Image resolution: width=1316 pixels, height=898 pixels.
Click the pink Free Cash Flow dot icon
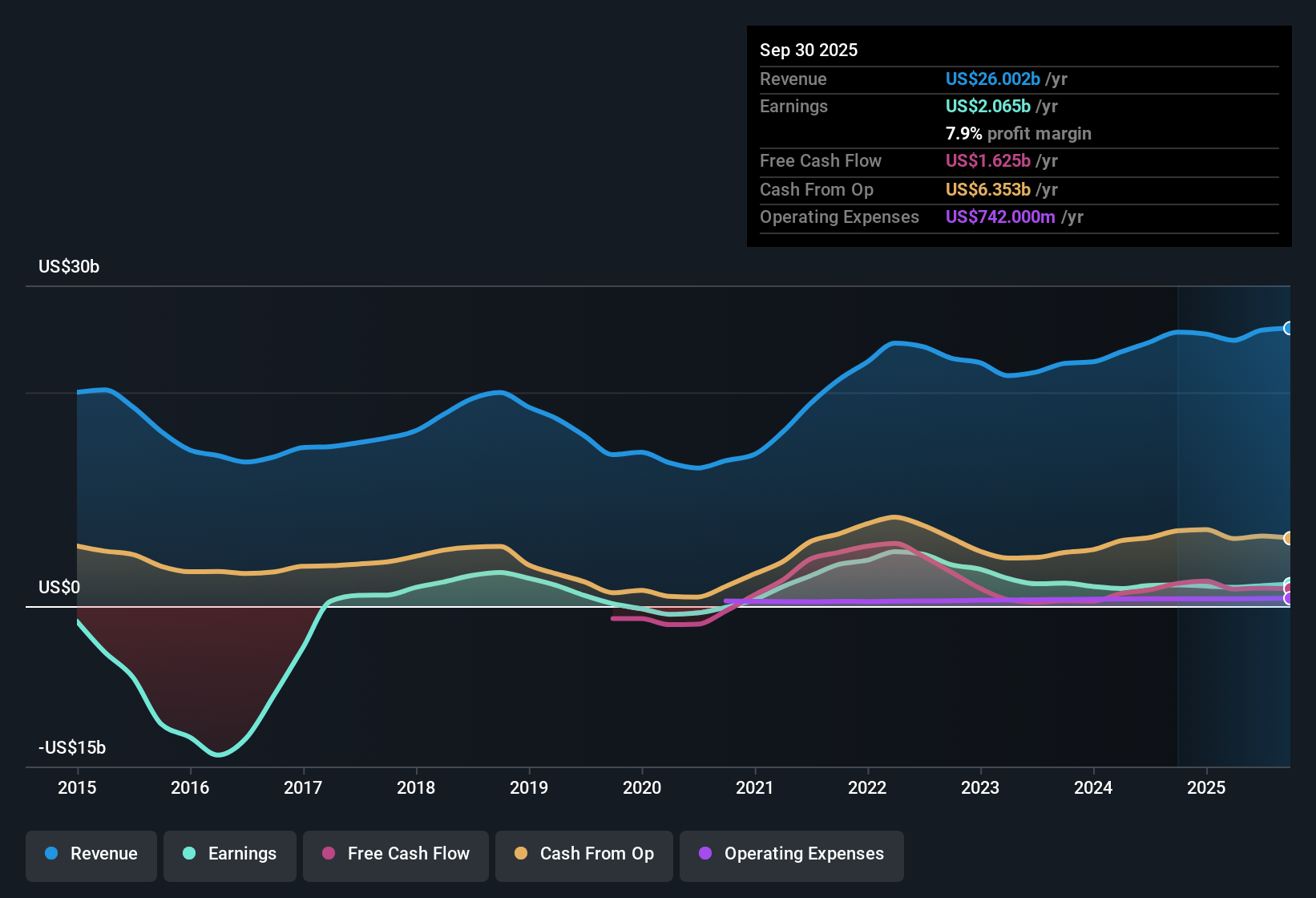pyautogui.click(x=329, y=854)
